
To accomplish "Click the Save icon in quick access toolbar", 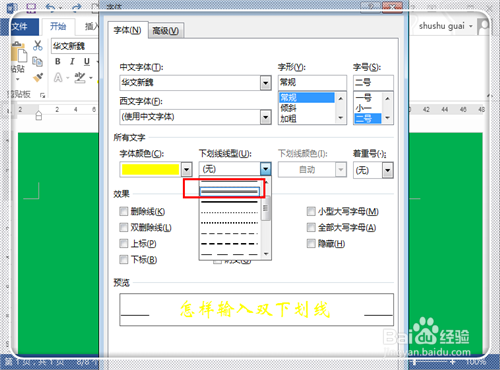I will click(31, 7).
